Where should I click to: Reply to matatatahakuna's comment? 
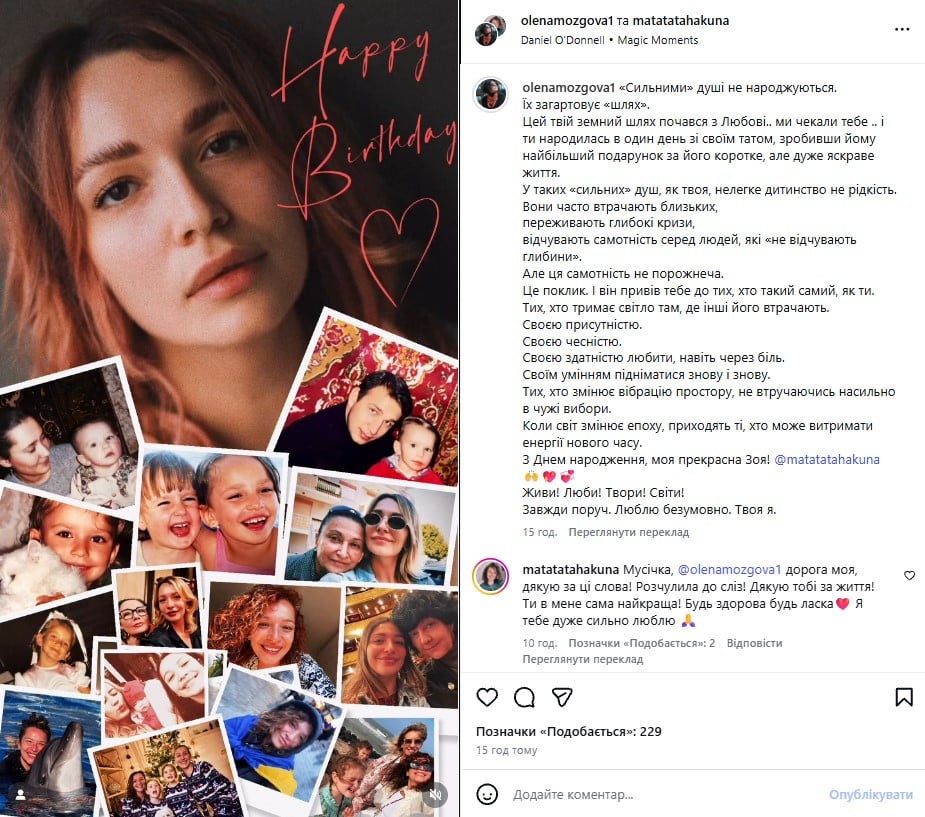754,643
